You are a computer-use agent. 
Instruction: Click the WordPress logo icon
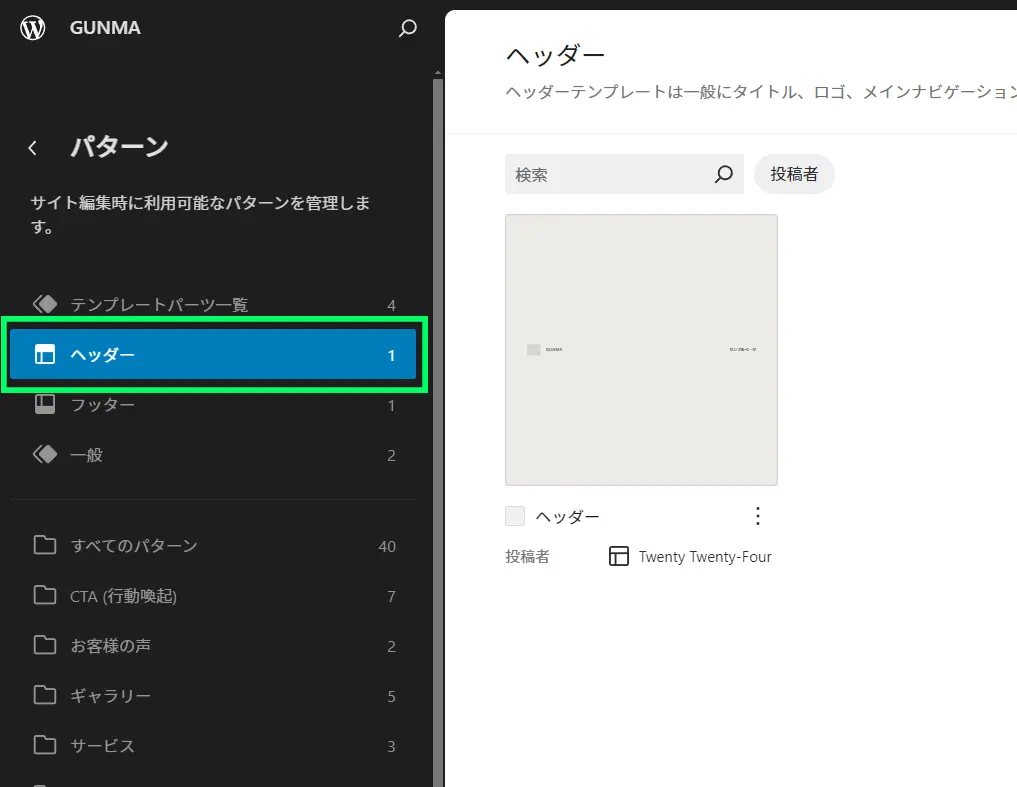pyautogui.click(x=33, y=28)
